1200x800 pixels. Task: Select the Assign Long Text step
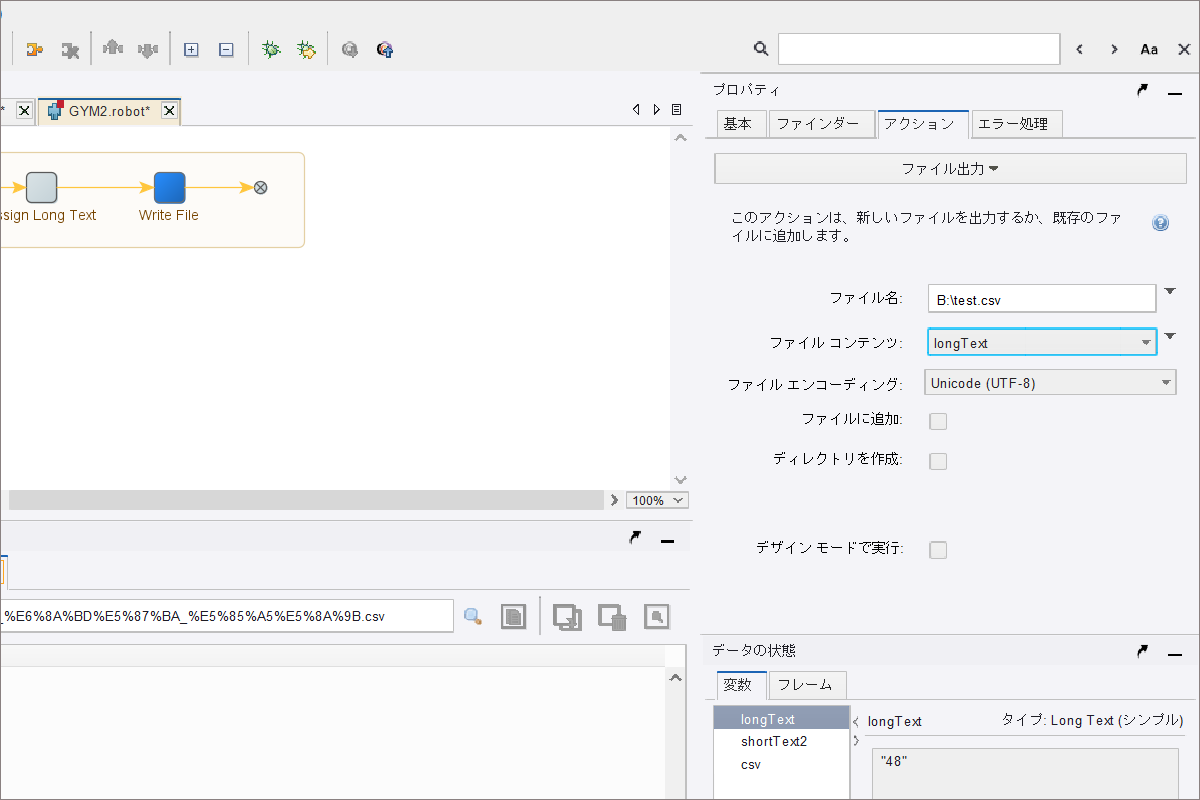point(41,187)
